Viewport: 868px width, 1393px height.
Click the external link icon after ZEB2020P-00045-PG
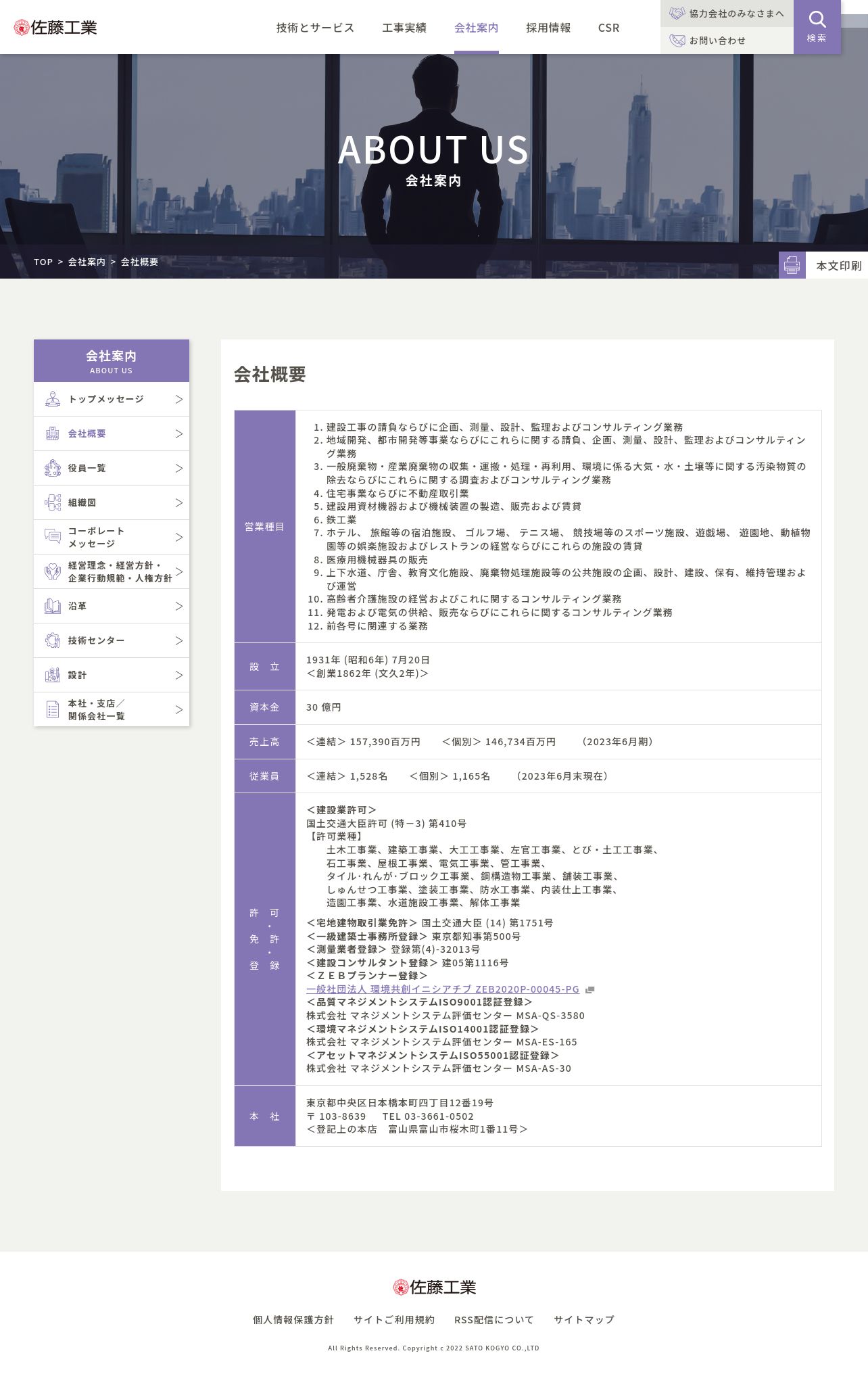(589, 990)
